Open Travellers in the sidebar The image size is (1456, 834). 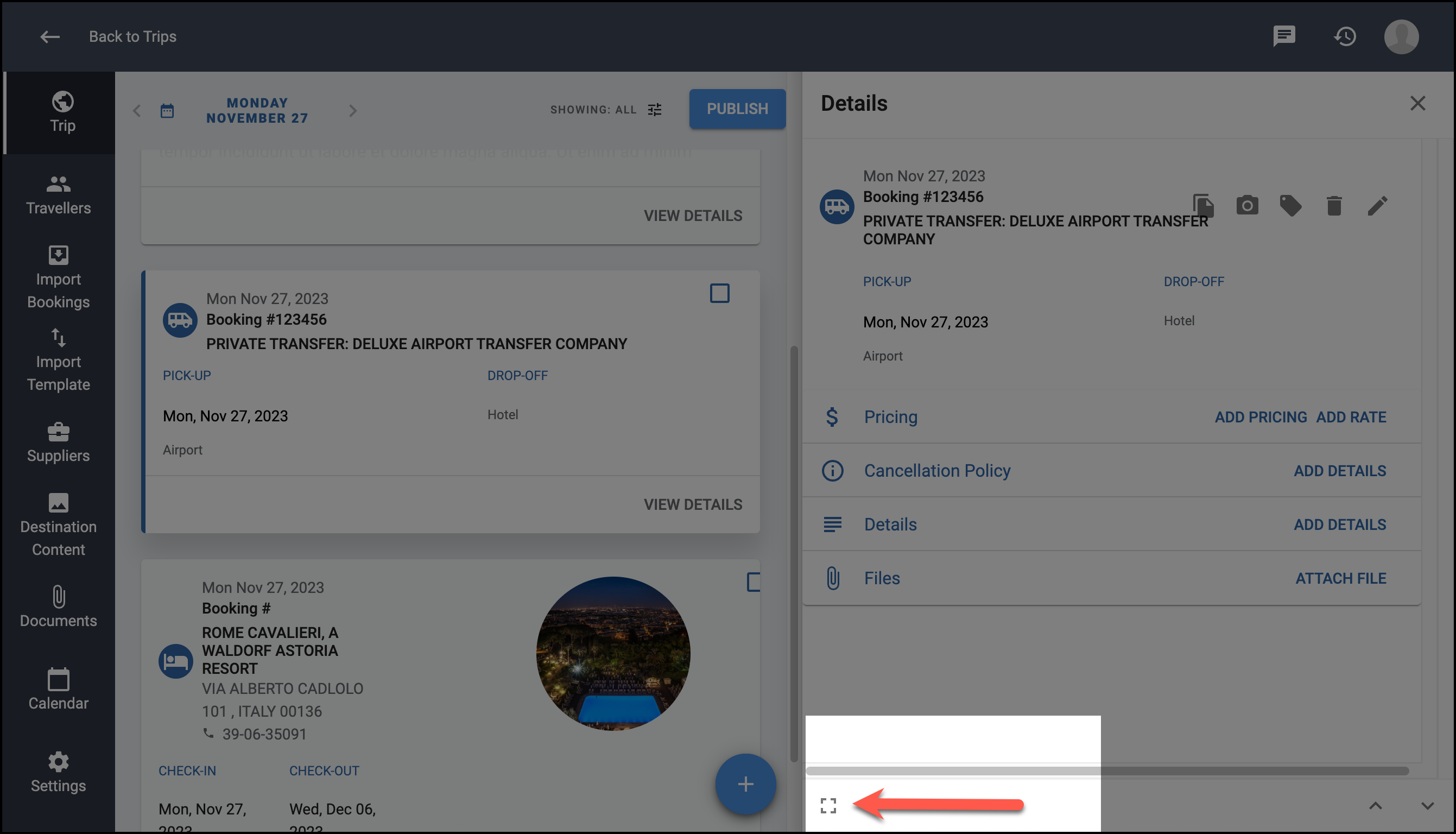pyautogui.click(x=59, y=195)
